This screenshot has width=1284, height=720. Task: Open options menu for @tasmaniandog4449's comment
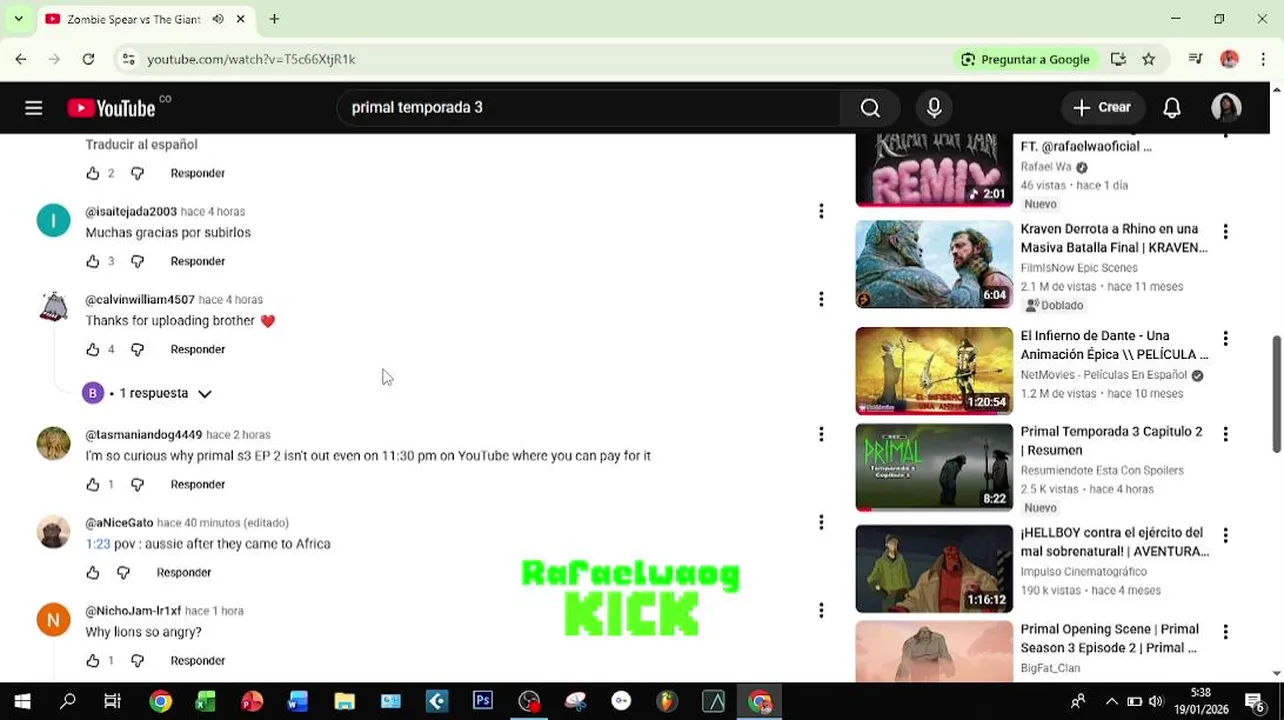(821, 434)
